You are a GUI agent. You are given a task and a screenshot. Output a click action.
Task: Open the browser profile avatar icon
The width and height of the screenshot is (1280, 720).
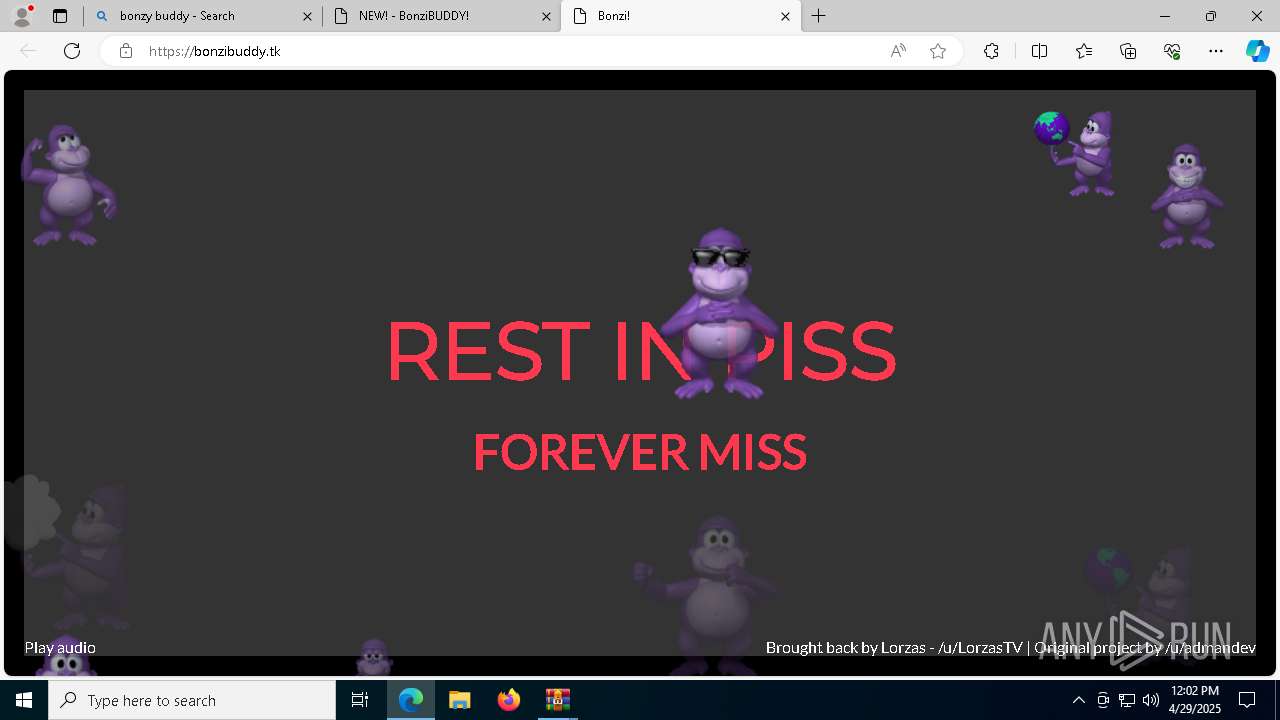click(22, 16)
